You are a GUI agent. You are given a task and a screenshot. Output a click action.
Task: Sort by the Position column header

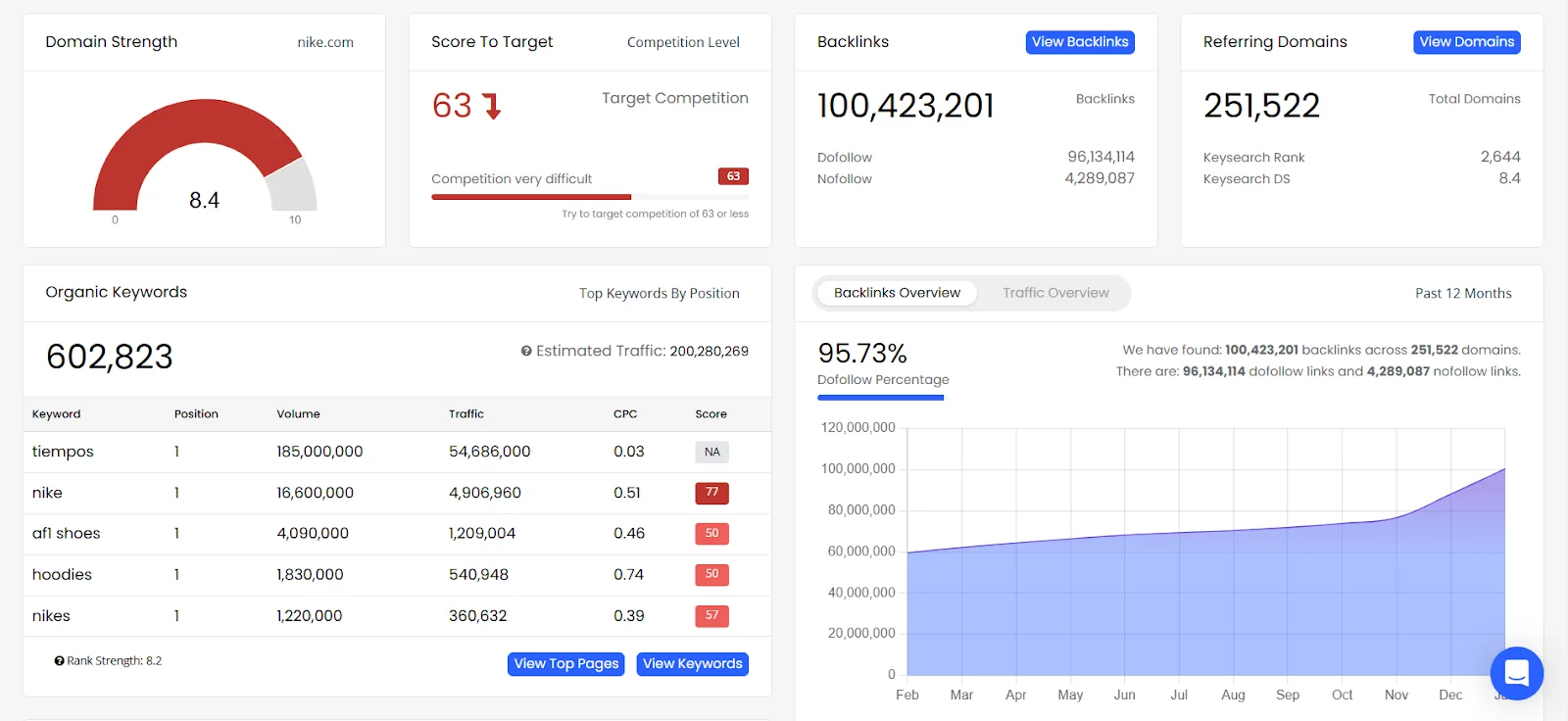coord(196,414)
